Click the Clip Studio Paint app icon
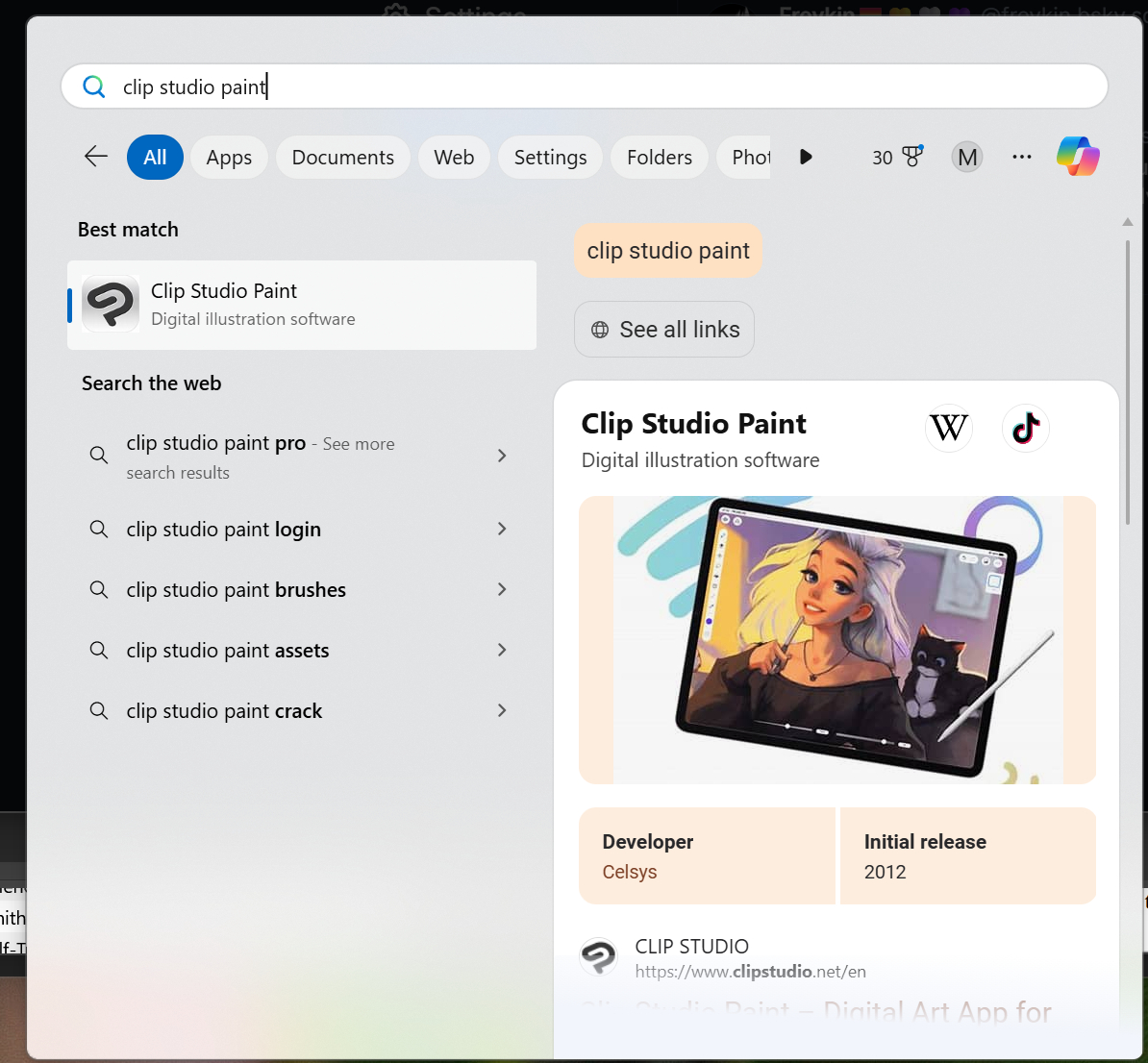Image resolution: width=1148 pixels, height=1063 pixels. click(110, 305)
